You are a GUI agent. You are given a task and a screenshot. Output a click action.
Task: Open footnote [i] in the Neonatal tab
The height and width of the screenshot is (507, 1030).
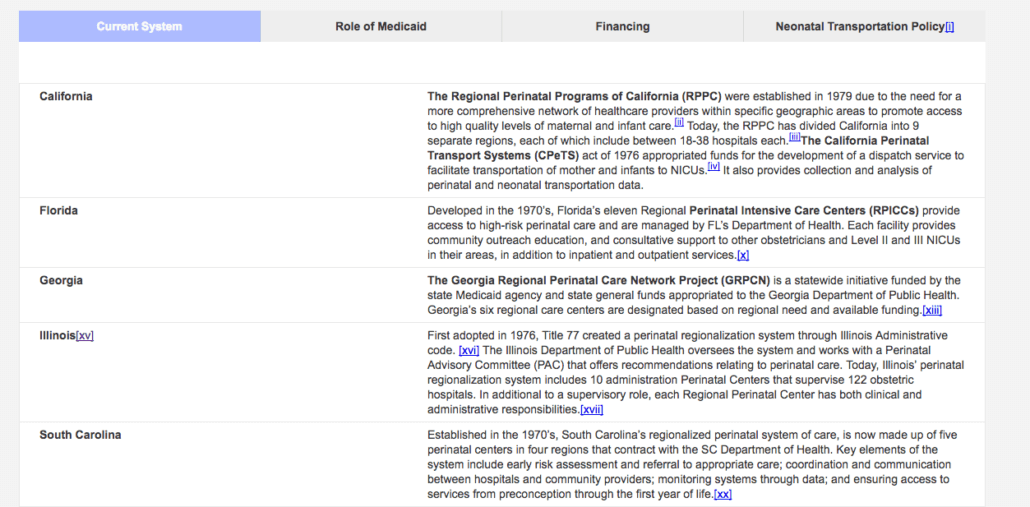pos(949,26)
